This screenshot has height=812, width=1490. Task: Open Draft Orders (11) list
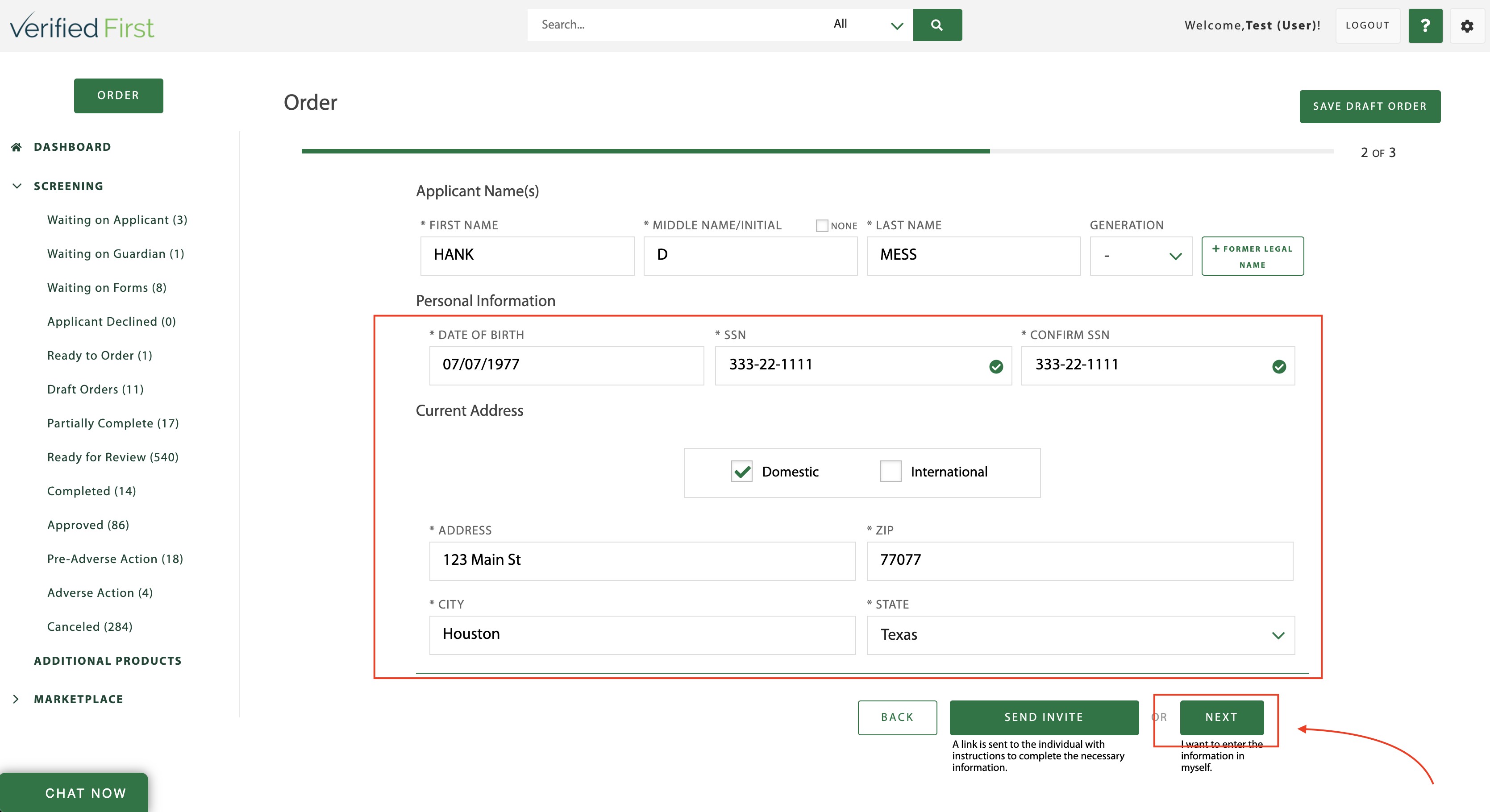click(96, 389)
